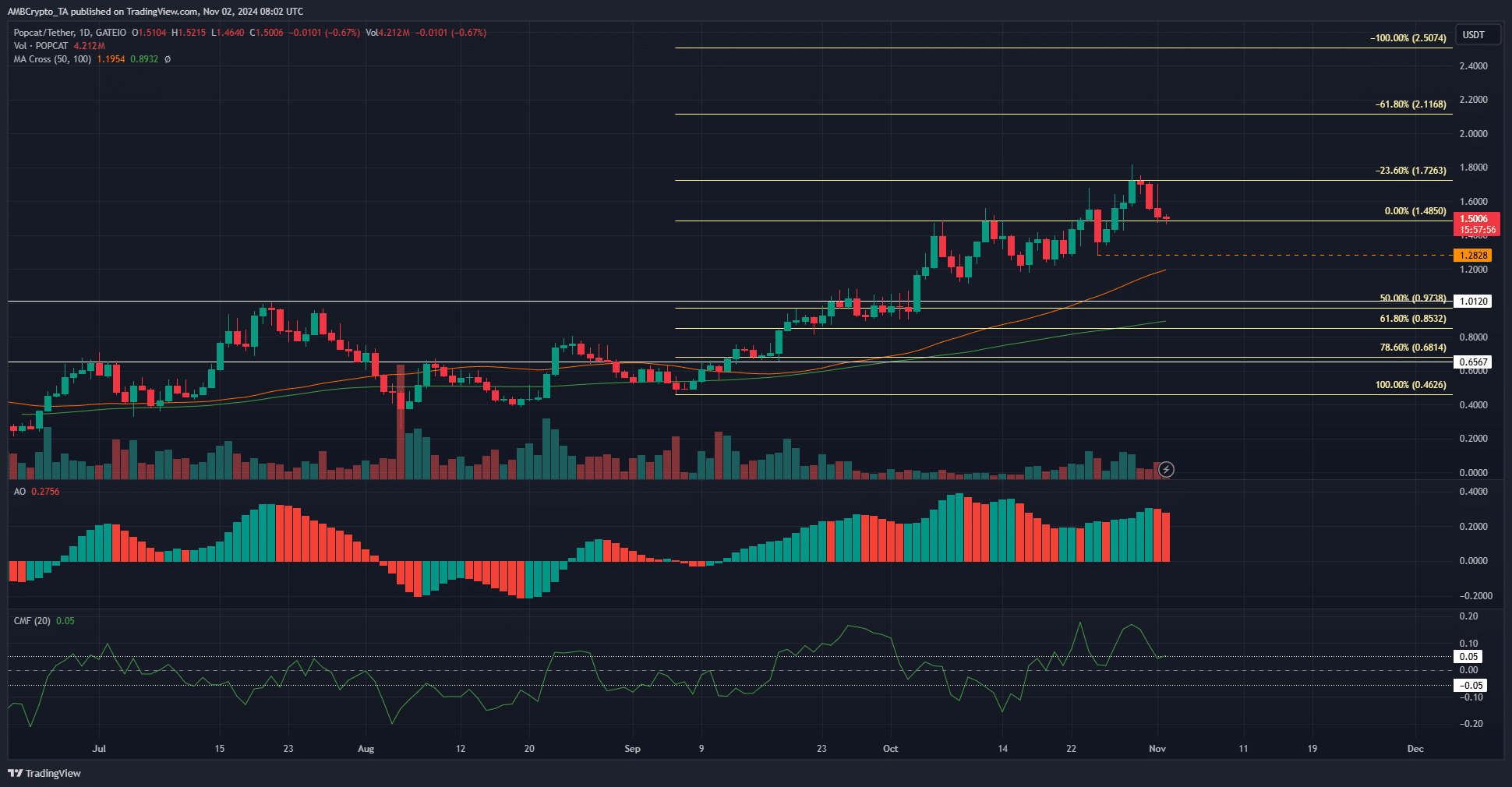Click the 61.80% (0.8532) Fibonacci label

(1413, 318)
